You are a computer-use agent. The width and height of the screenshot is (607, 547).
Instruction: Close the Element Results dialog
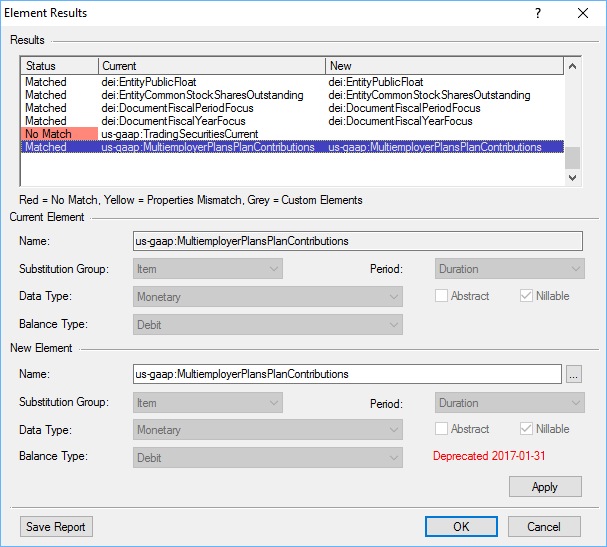(583, 13)
